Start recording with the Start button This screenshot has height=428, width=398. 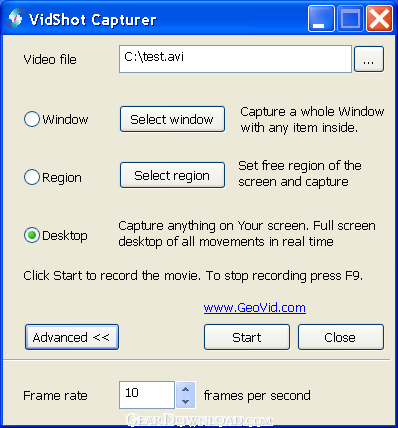[x=247, y=337]
